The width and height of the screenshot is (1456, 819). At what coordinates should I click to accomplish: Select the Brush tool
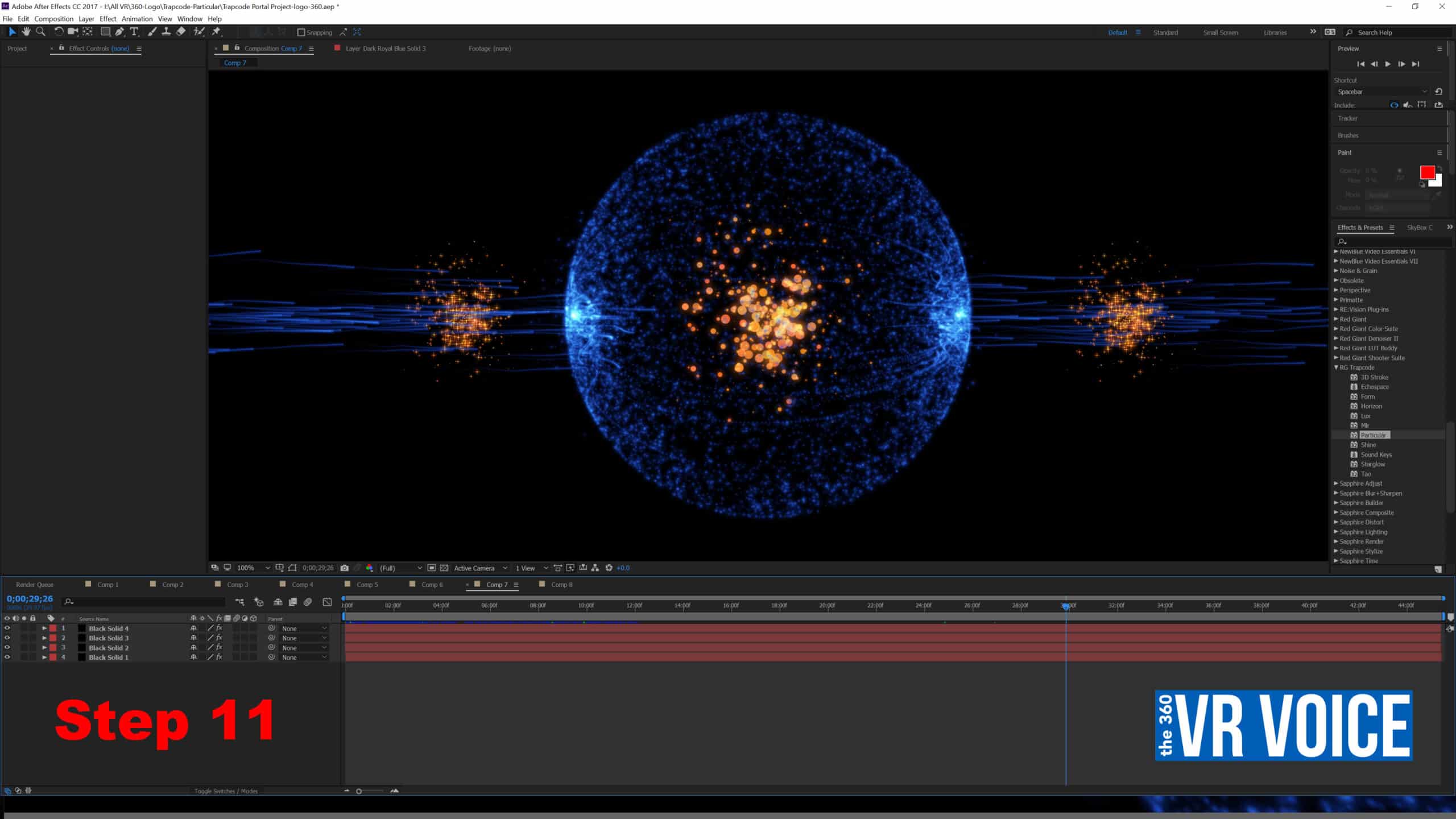click(x=151, y=32)
